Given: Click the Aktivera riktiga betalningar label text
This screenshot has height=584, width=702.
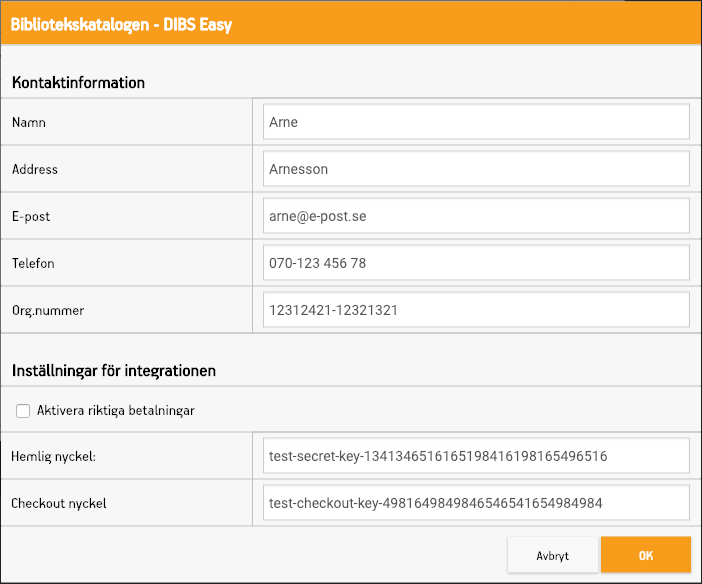Looking at the screenshot, I should tap(116, 411).
